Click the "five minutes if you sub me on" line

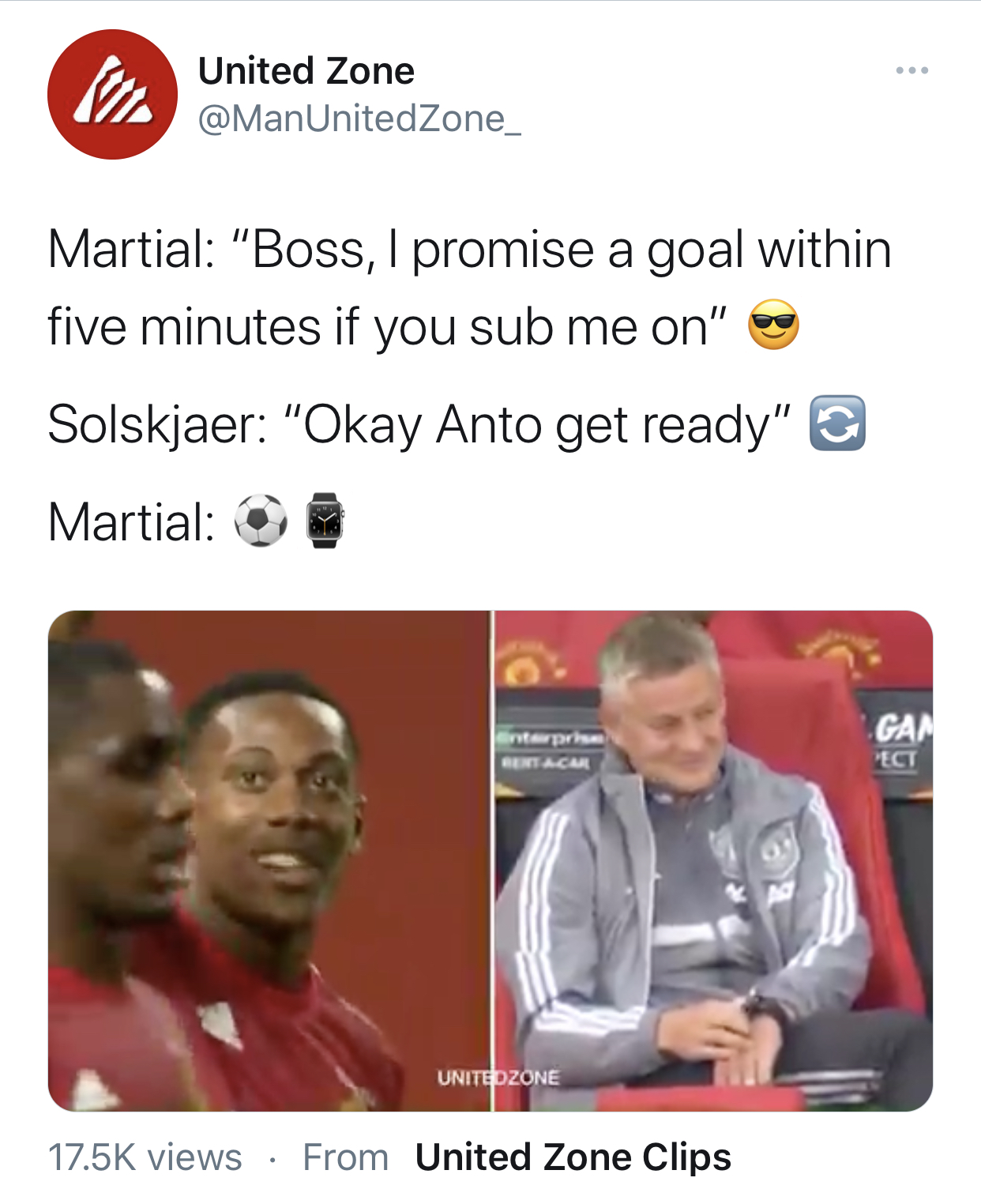point(387,326)
